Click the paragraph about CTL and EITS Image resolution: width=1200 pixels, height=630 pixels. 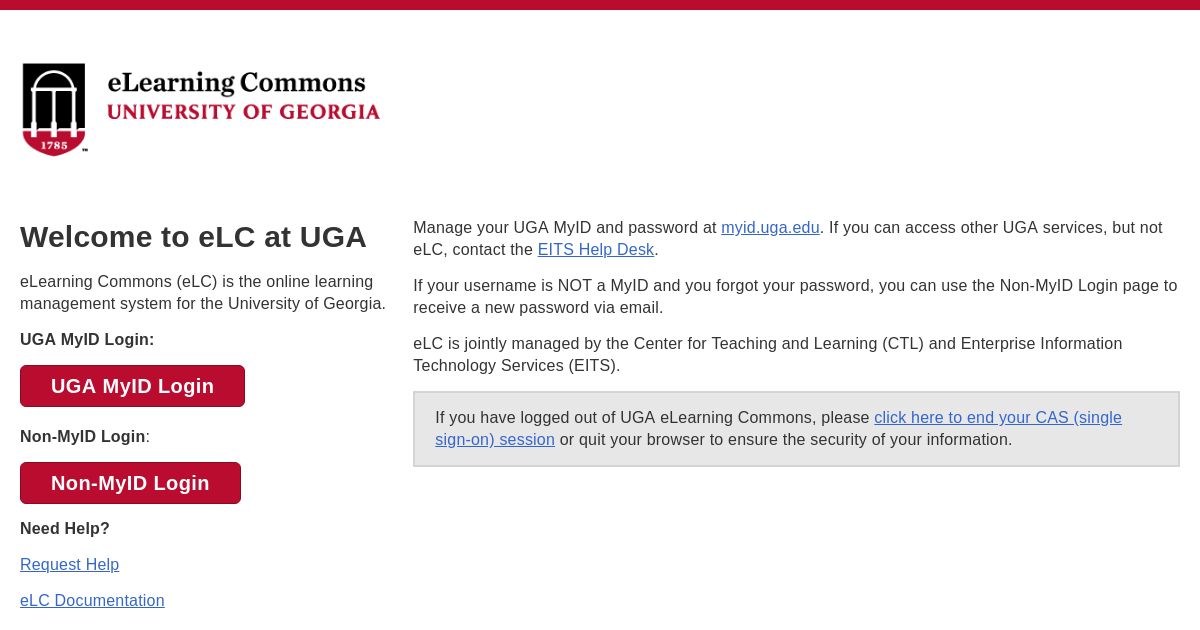(x=768, y=355)
